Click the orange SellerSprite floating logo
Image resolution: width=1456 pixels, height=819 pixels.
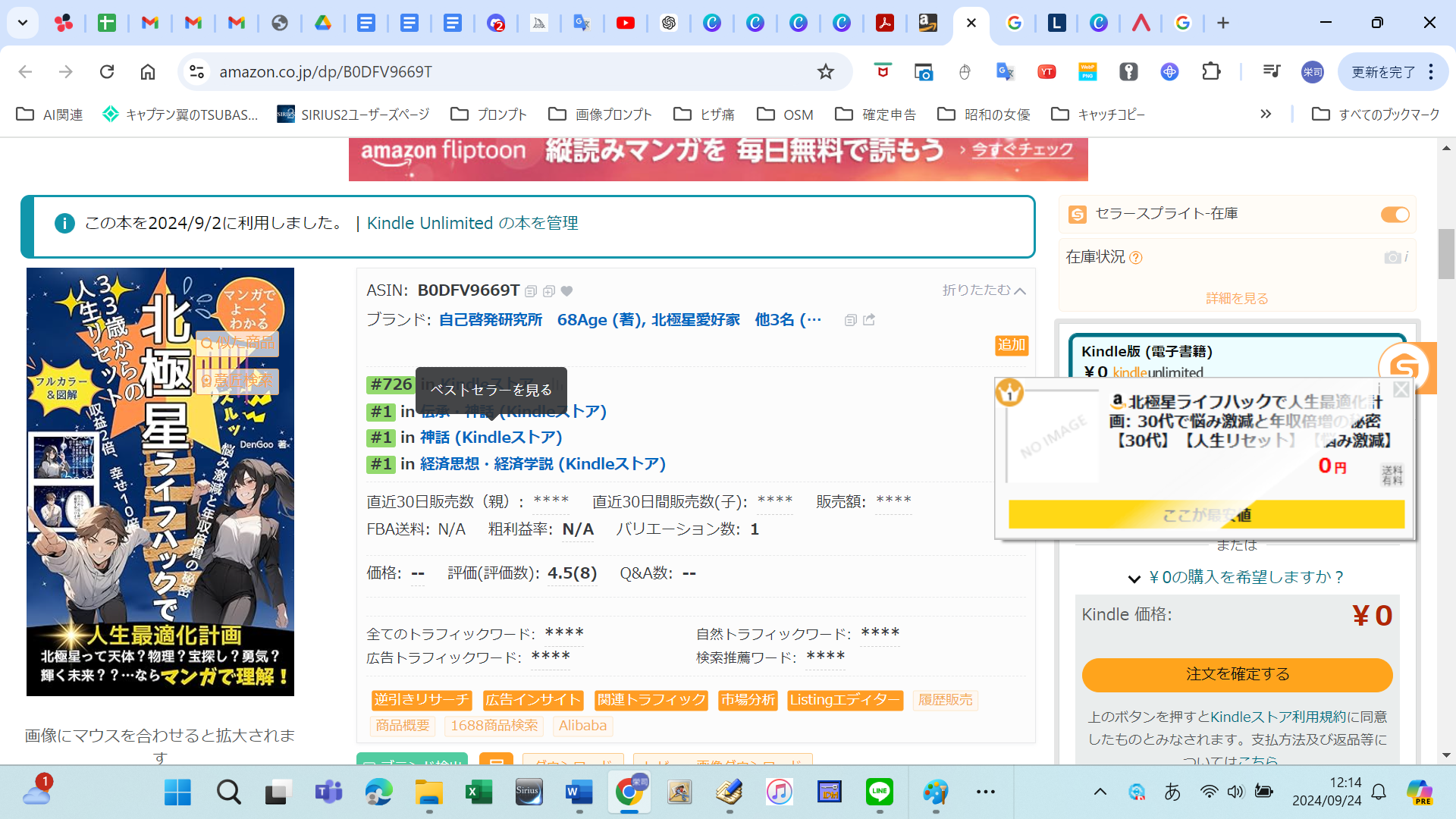[x=1405, y=369]
